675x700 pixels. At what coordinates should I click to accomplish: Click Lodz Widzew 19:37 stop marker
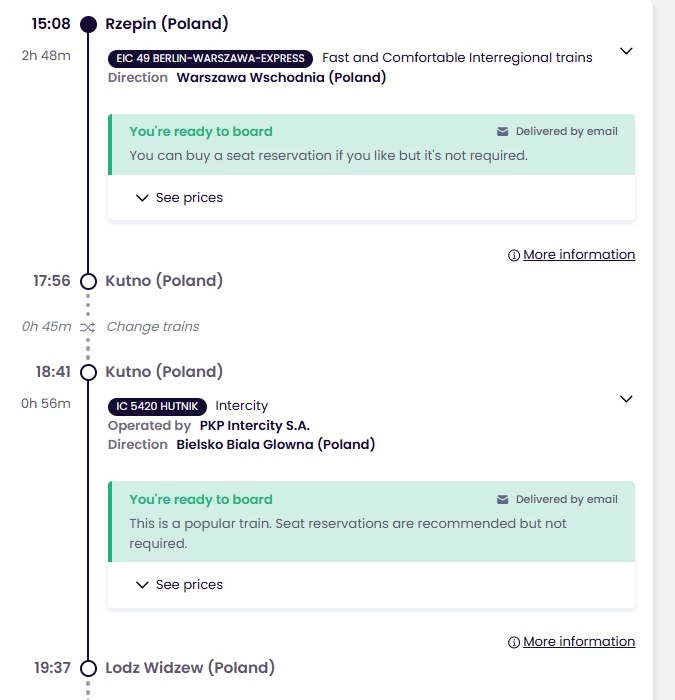pos(88,668)
